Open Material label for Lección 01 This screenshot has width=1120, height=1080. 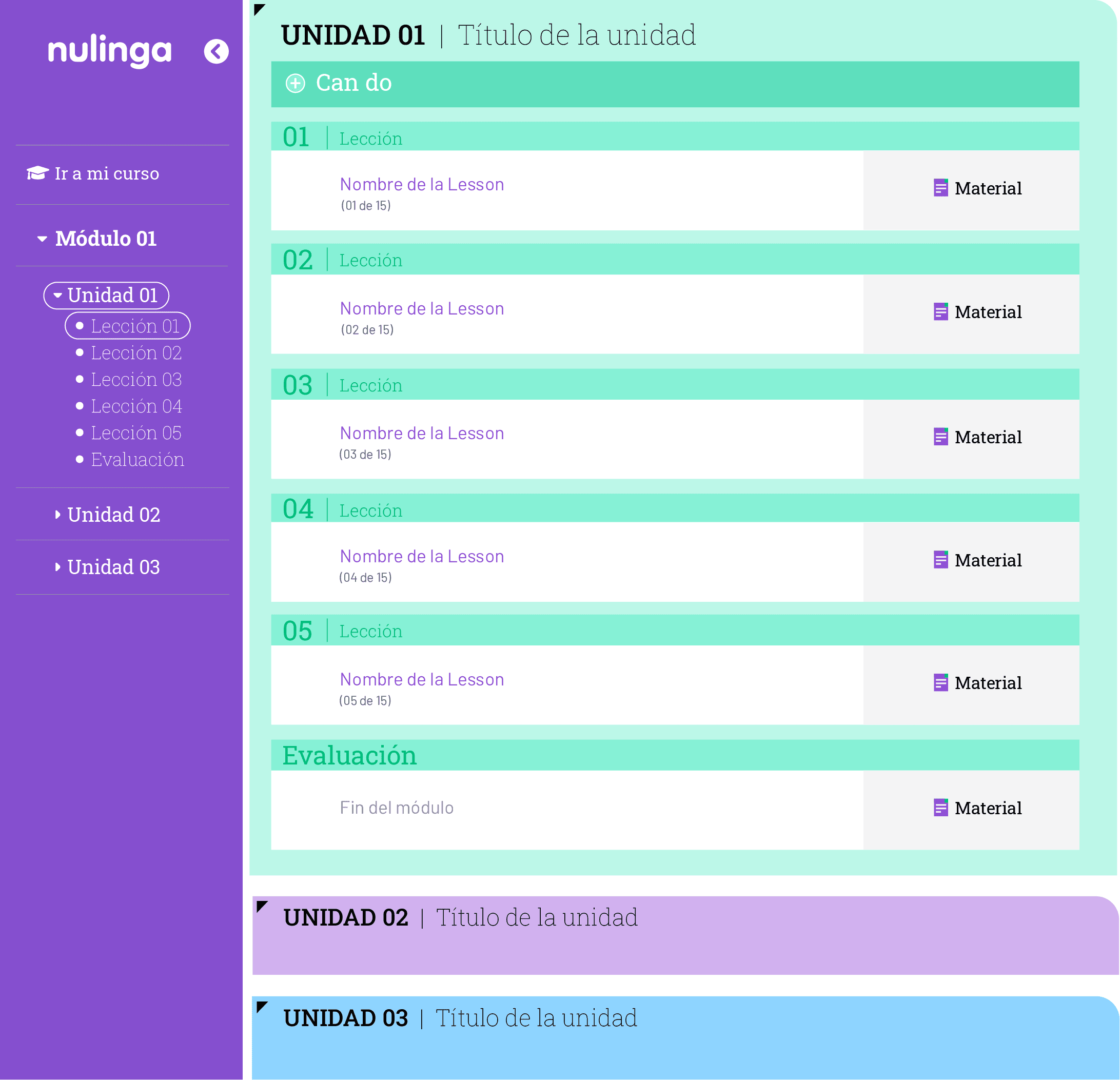988,188
